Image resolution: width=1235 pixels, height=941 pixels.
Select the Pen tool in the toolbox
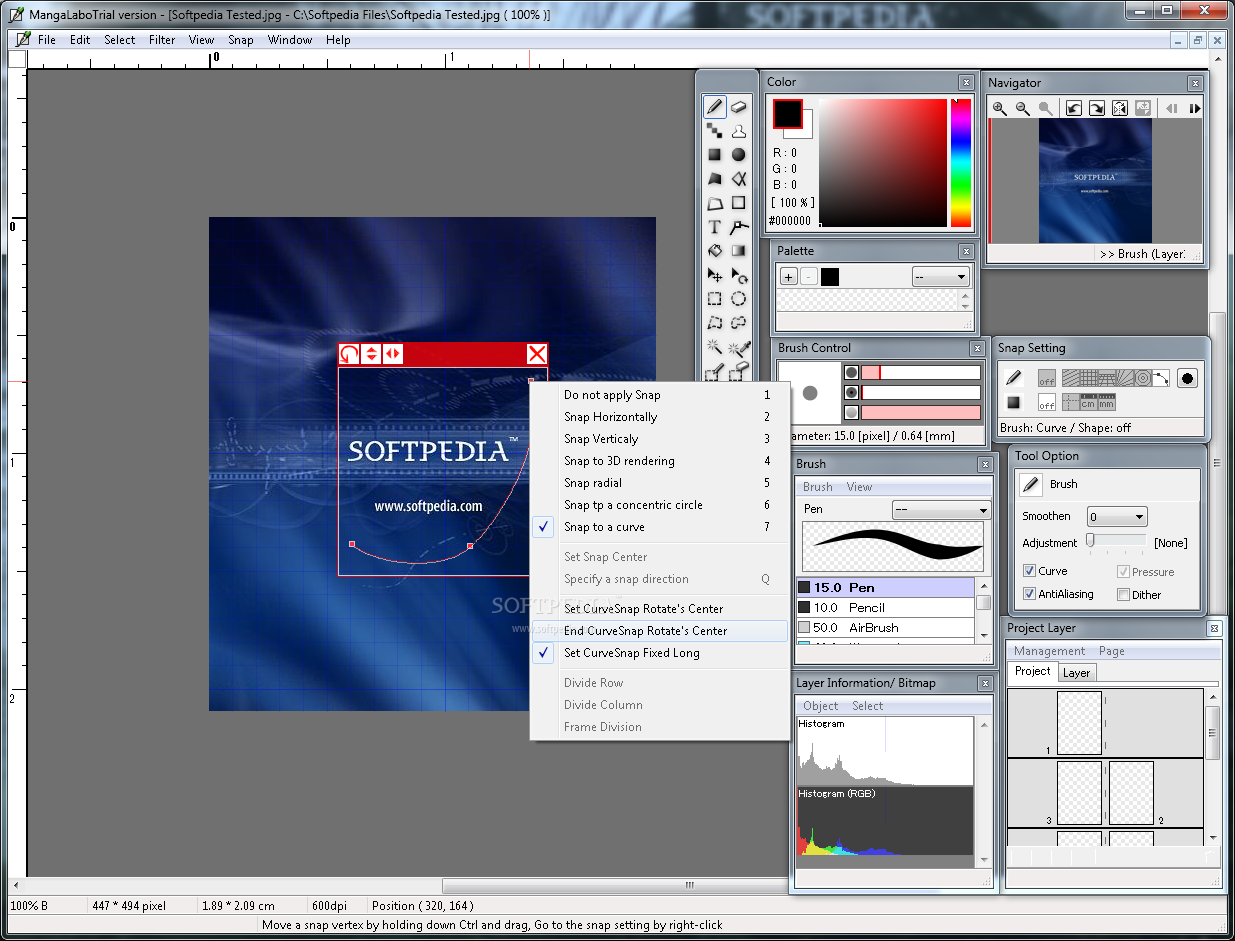[715, 106]
